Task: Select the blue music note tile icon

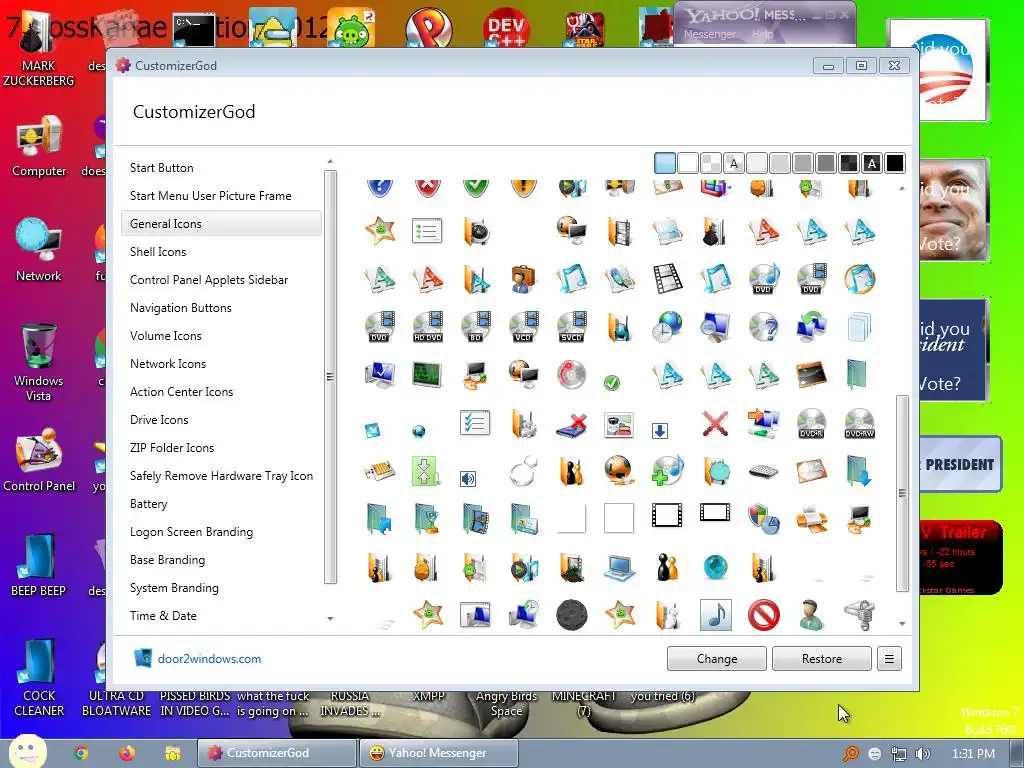Action: pos(715,615)
